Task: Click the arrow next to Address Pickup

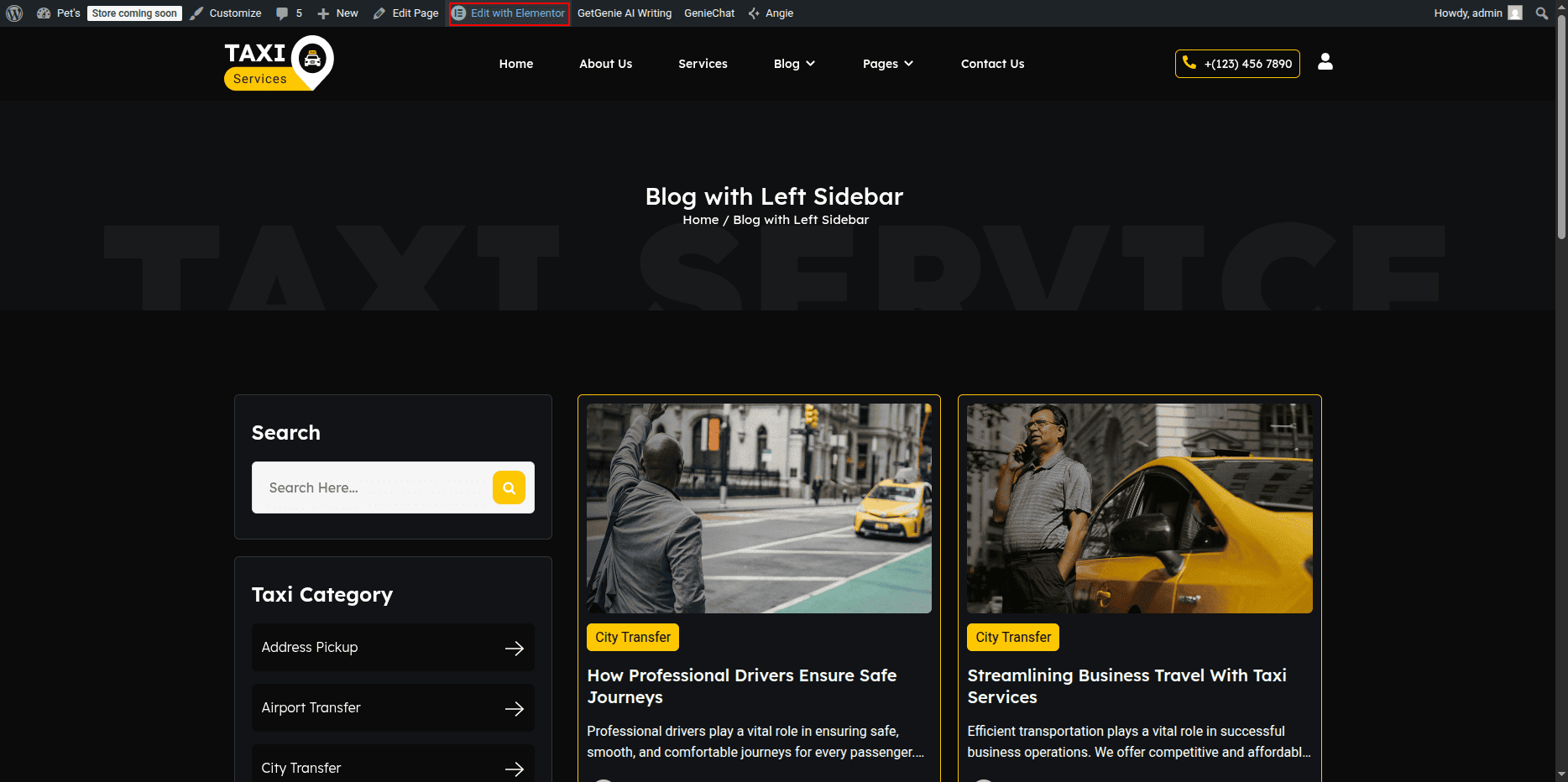Action: tap(515, 648)
